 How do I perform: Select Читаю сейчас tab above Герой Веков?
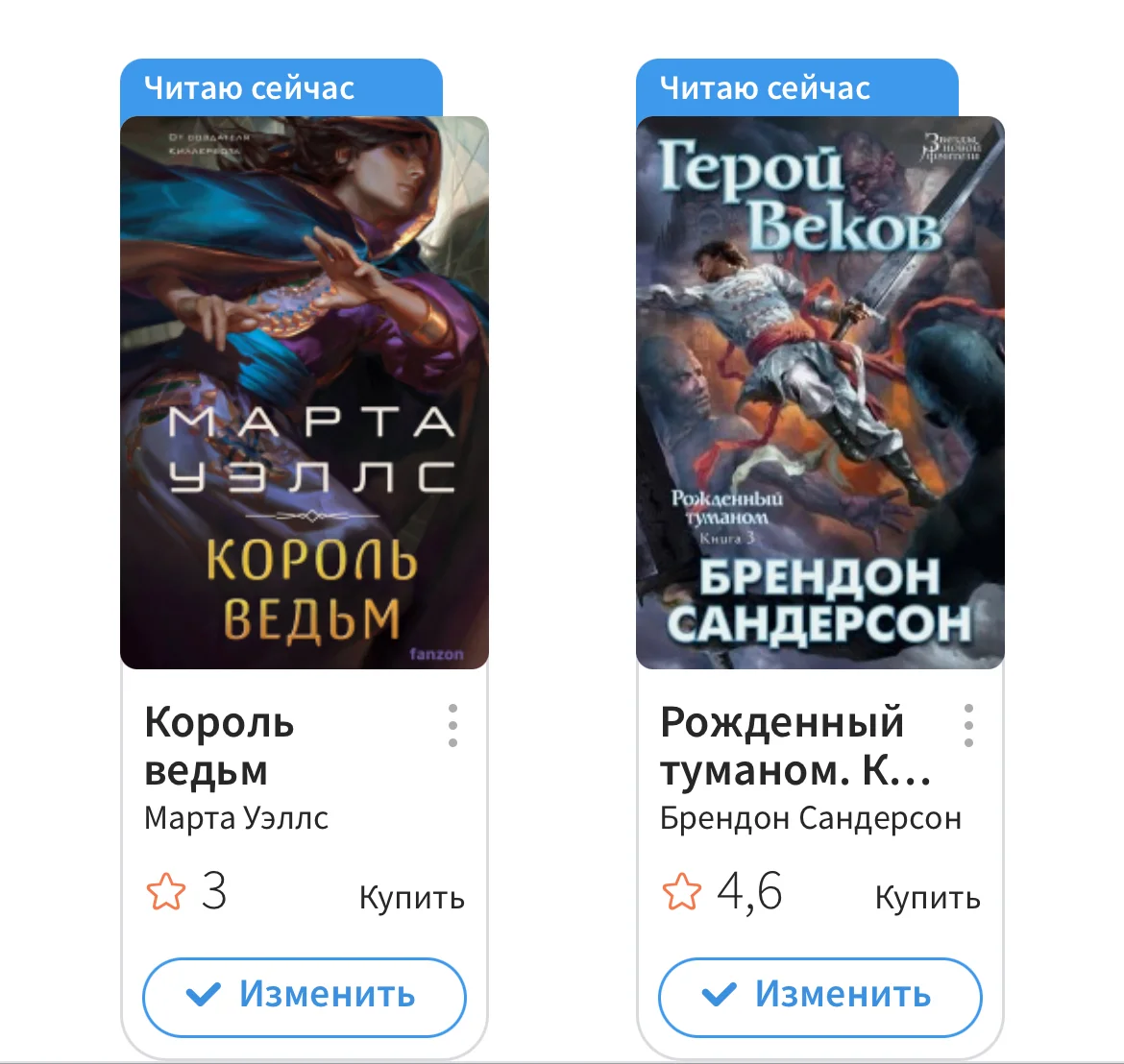tap(797, 87)
